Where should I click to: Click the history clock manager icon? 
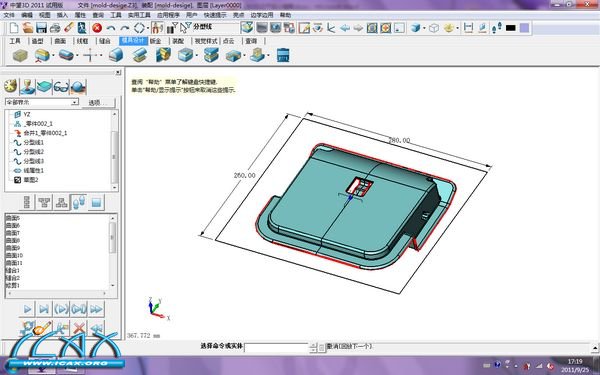click(x=11, y=86)
